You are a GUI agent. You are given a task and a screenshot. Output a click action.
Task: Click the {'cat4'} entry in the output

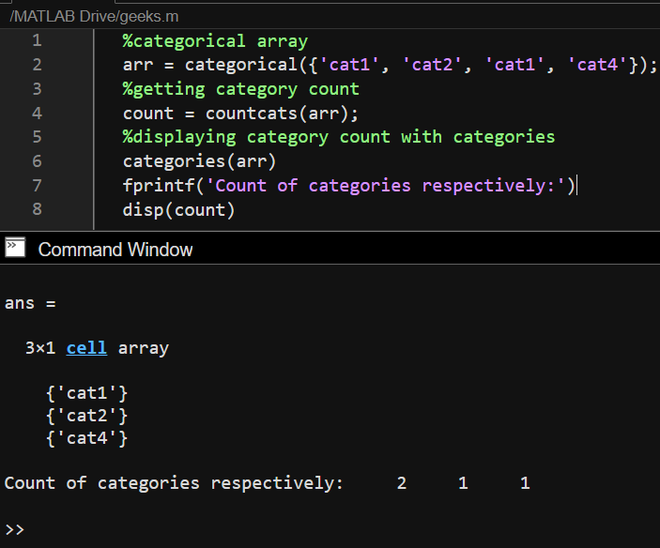pyautogui.click(x=87, y=438)
